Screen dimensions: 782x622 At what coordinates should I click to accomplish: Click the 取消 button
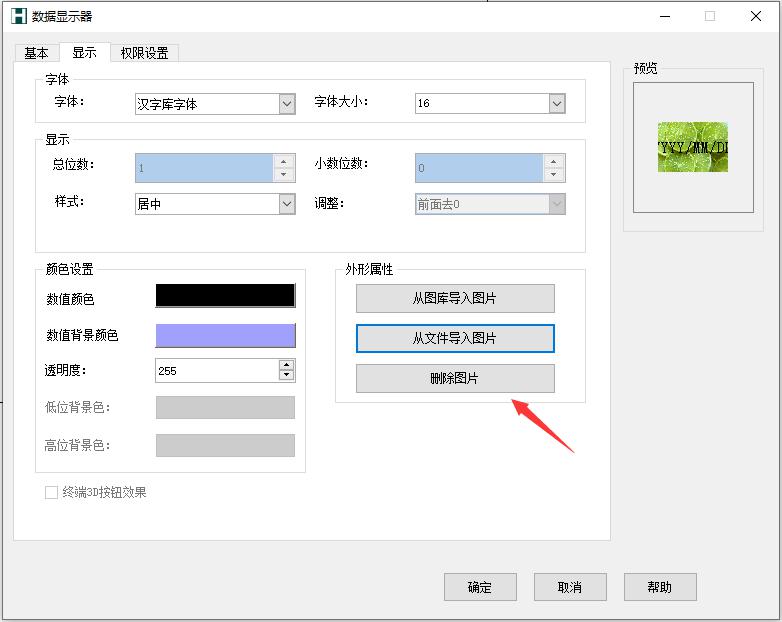(570, 587)
